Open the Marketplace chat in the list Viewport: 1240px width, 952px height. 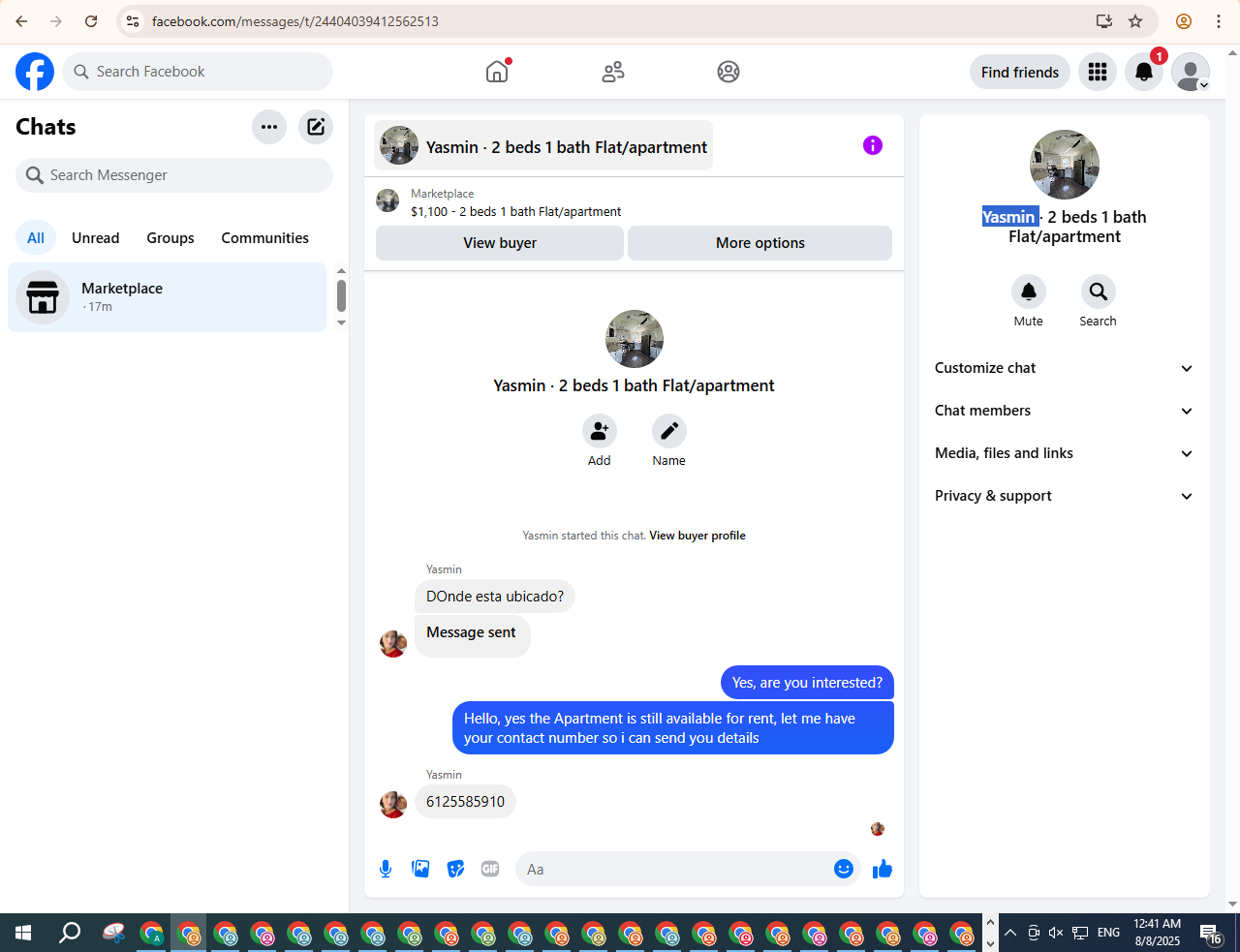168,297
